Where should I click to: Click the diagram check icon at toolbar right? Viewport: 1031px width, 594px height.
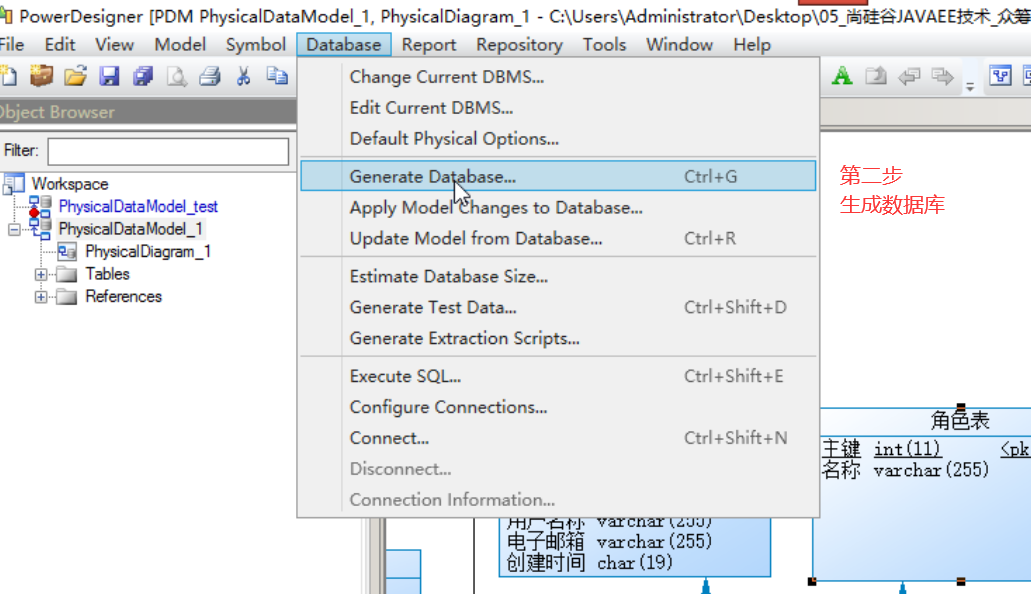click(x=1000, y=76)
